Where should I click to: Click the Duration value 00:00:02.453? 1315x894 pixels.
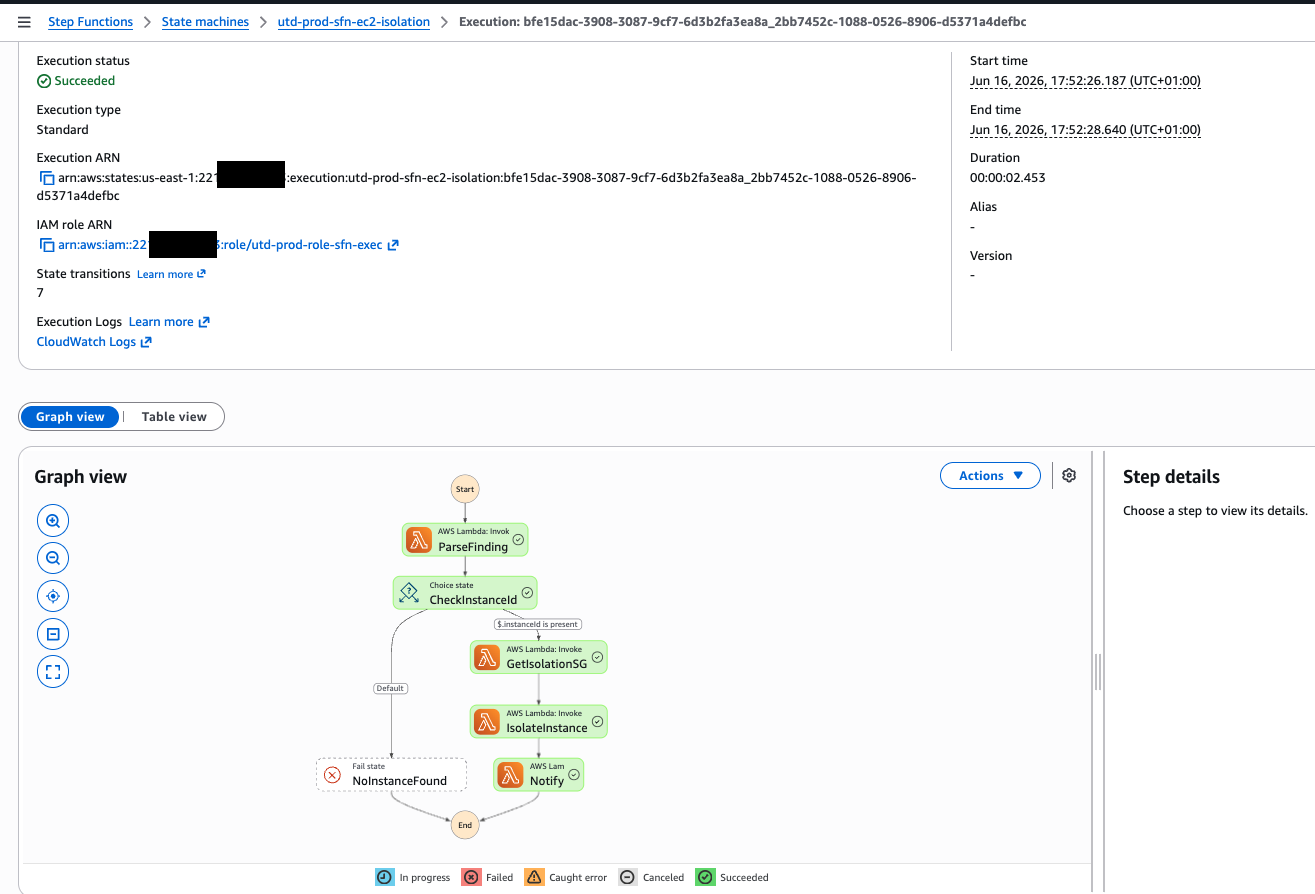[1008, 178]
